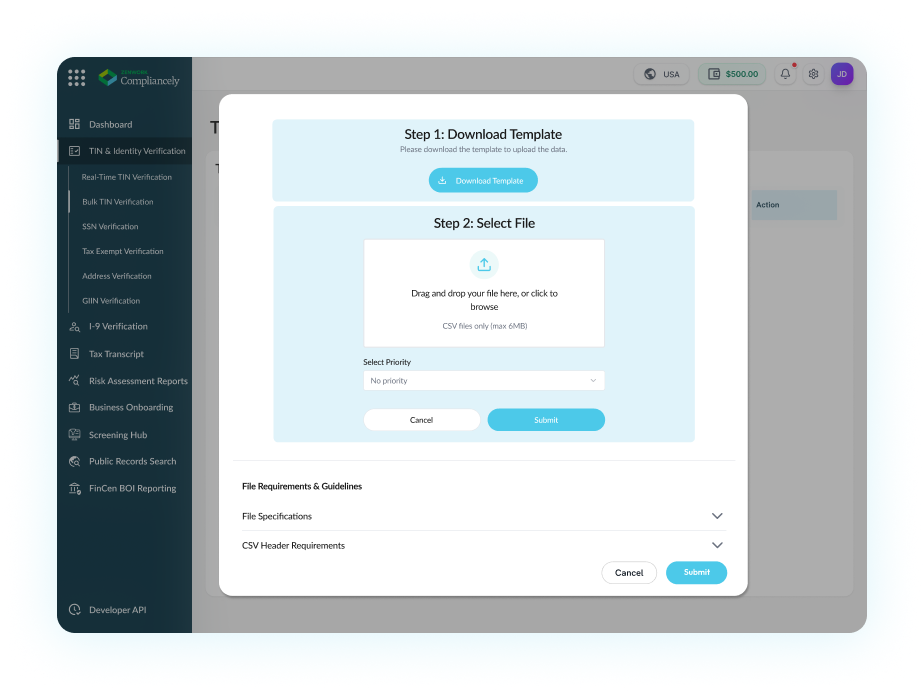Screen dimensions: 924x694
Task: Click Cancel at the dialog bottom
Action: click(629, 573)
